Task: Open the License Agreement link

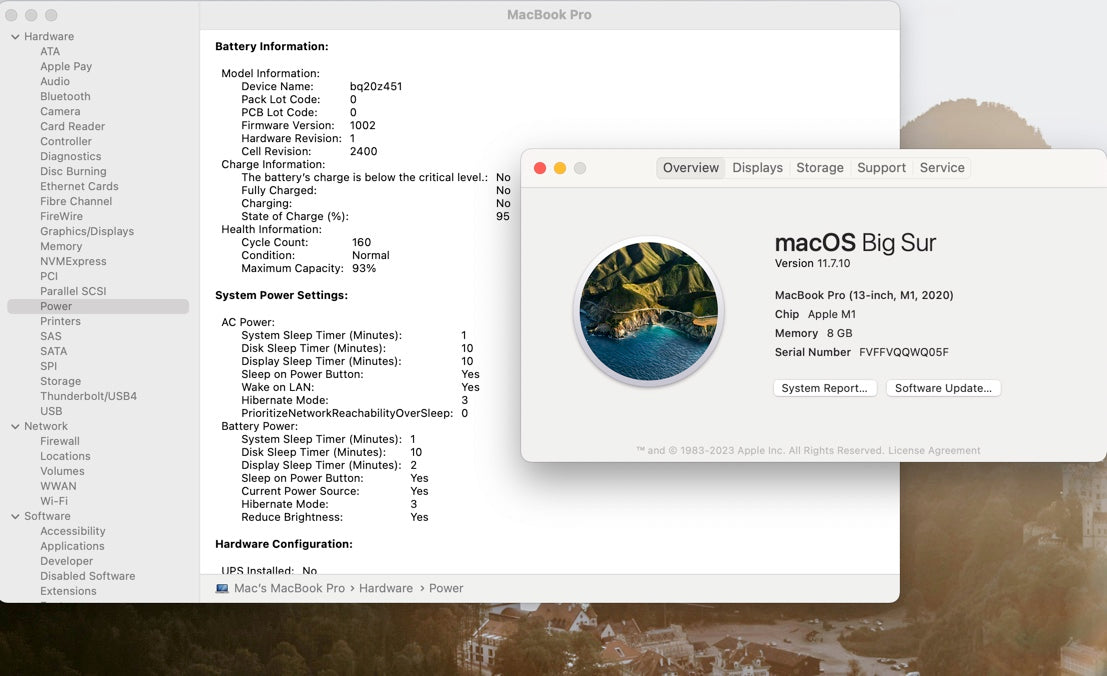Action: point(934,451)
